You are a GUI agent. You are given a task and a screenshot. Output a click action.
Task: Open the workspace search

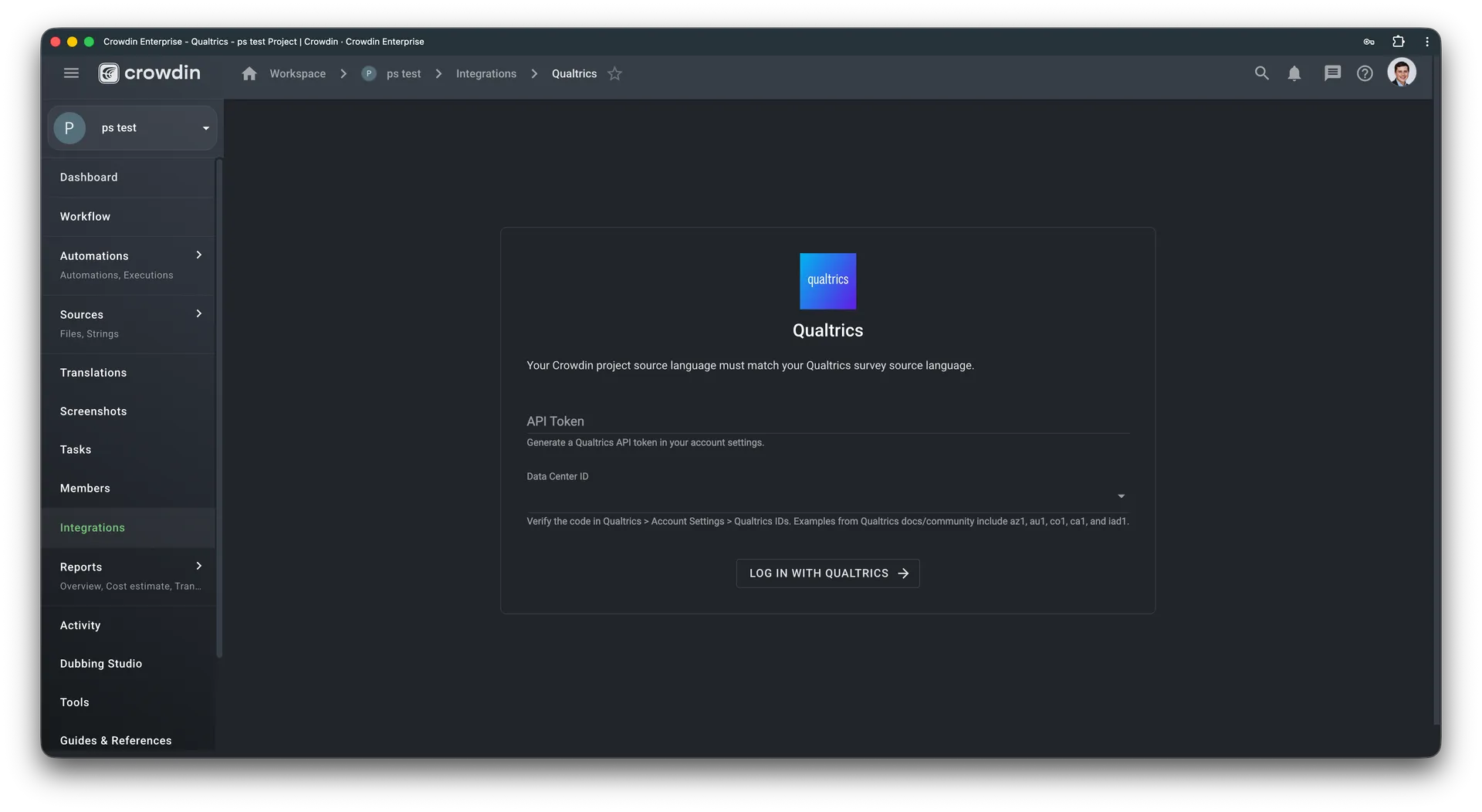tap(1261, 73)
